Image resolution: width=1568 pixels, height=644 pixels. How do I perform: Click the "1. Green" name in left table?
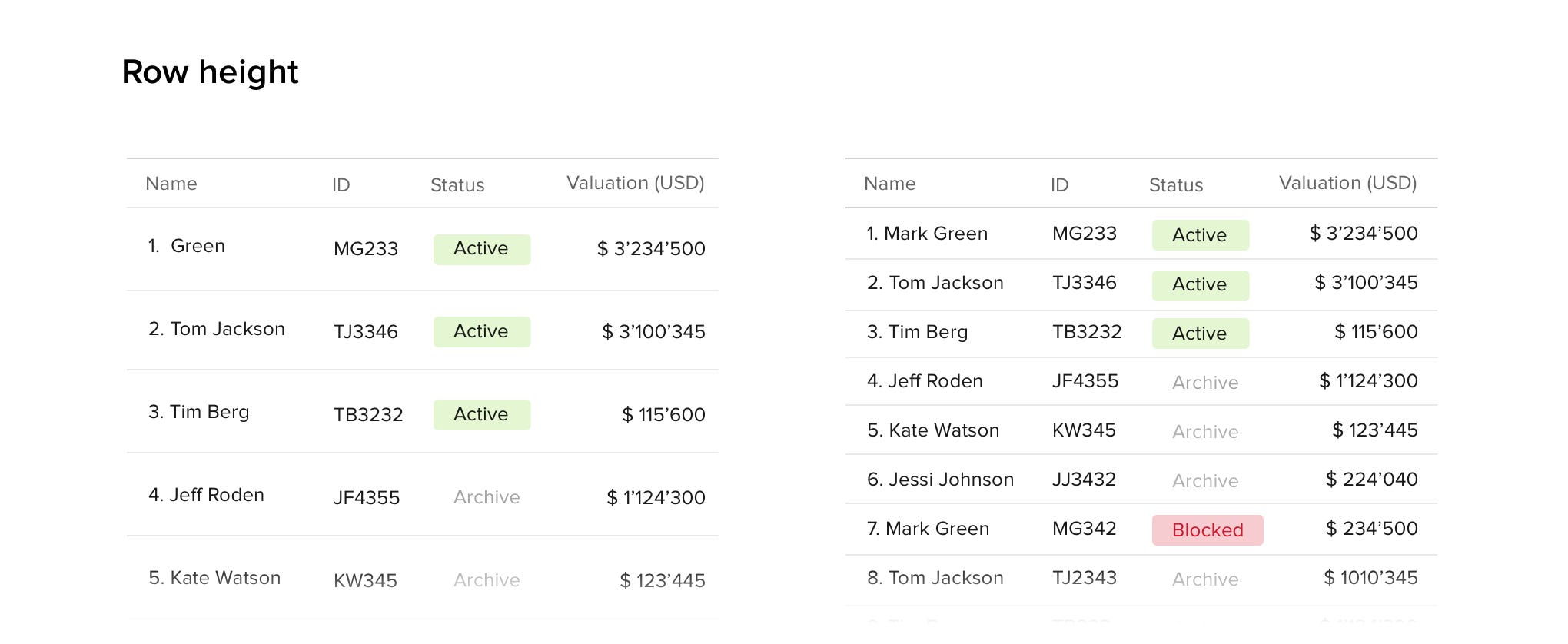pyautogui.click(x=187, y=246)
